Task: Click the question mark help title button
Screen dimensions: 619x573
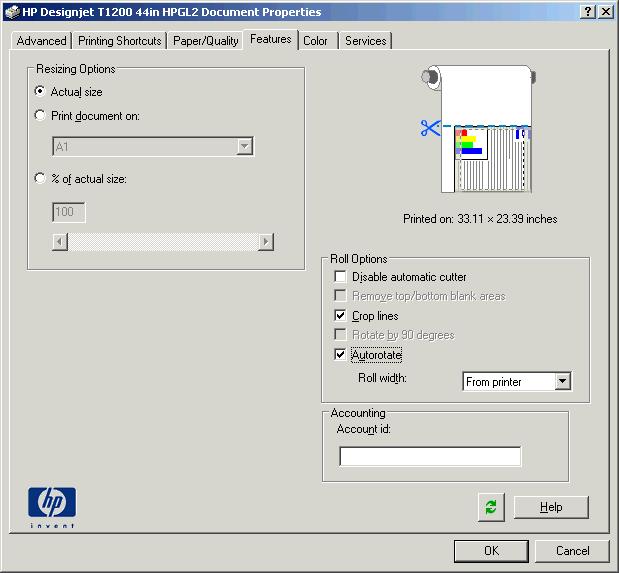Action: pyautogui.click(x=588, y=12)
